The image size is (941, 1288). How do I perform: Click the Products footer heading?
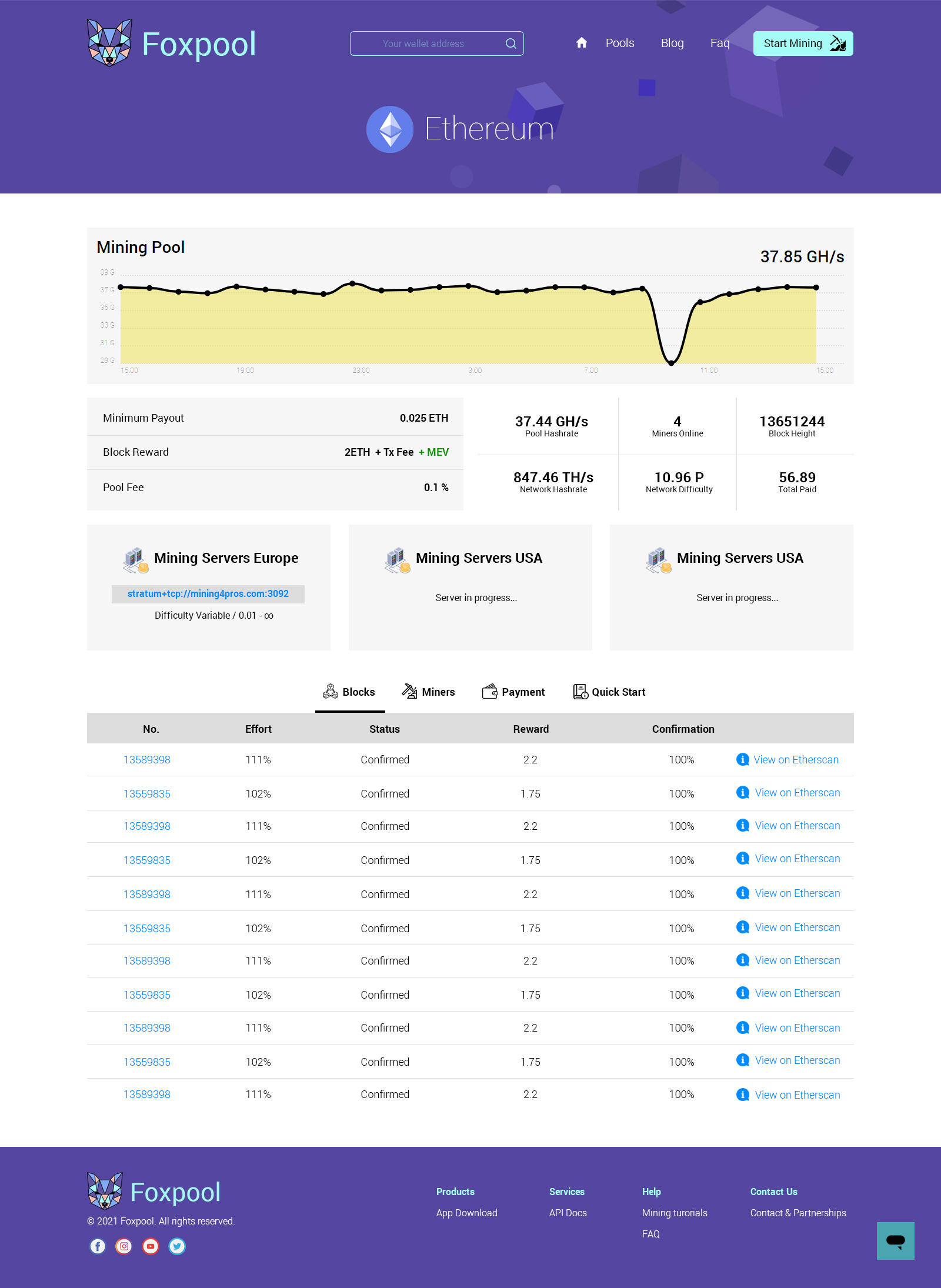tap(455, 1192)
